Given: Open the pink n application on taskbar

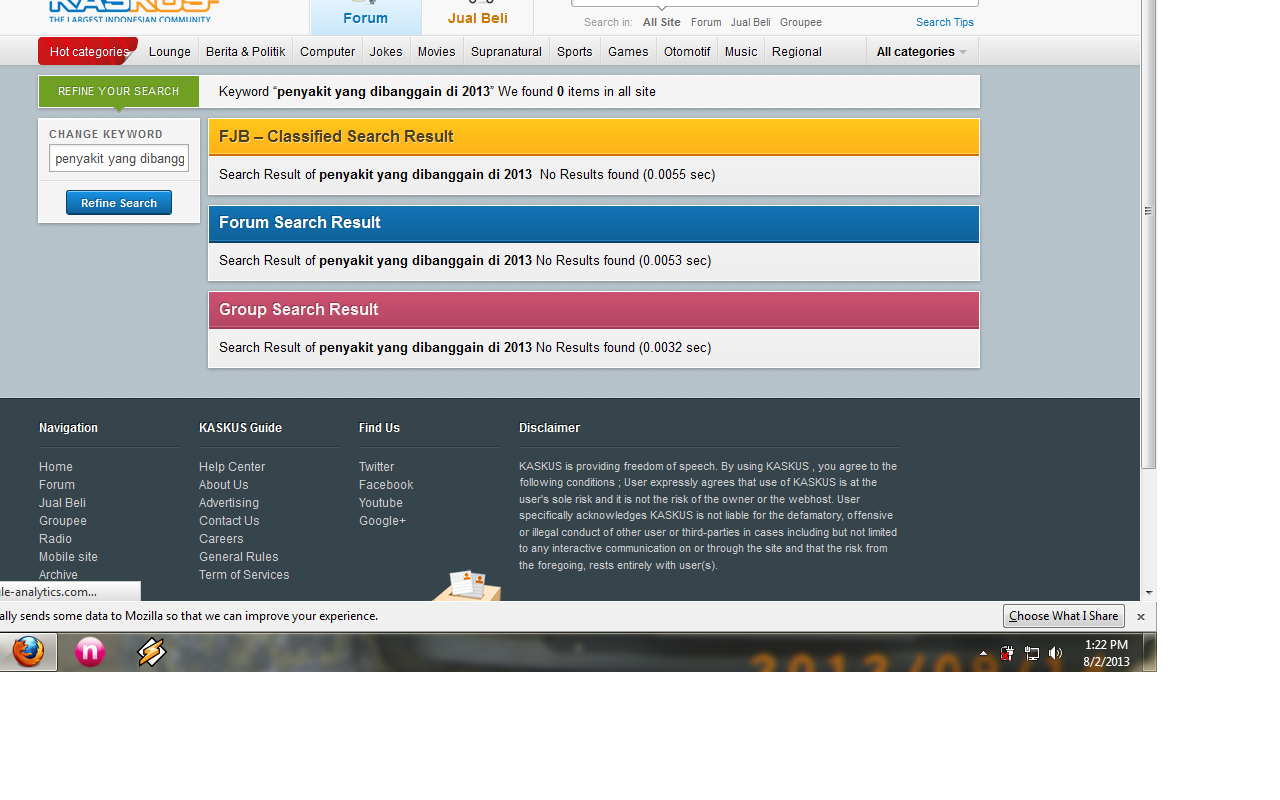Looking at the screenshot, I should tap(90, 652).
